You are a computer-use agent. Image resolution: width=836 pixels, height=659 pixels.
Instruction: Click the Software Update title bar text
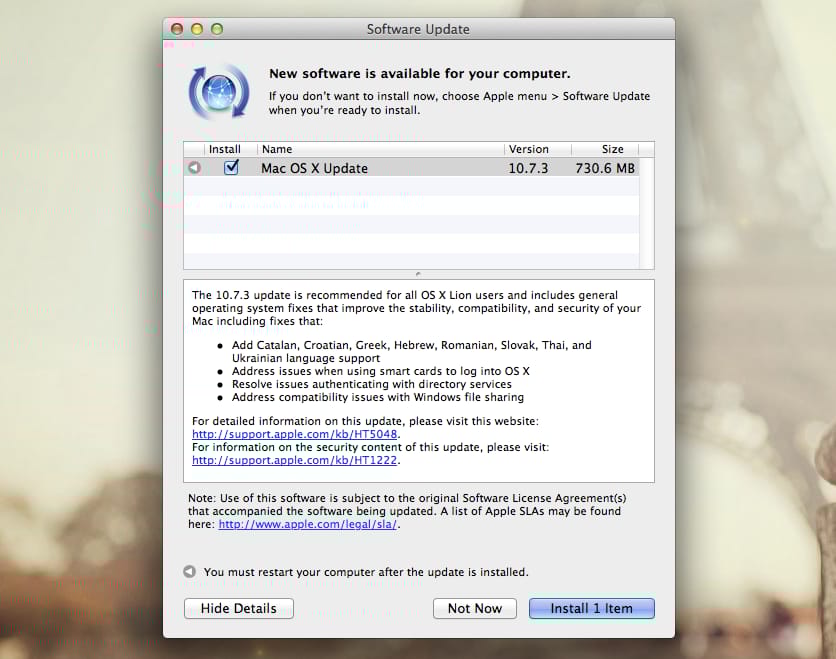pyautogui.click(x=418, y=29)
